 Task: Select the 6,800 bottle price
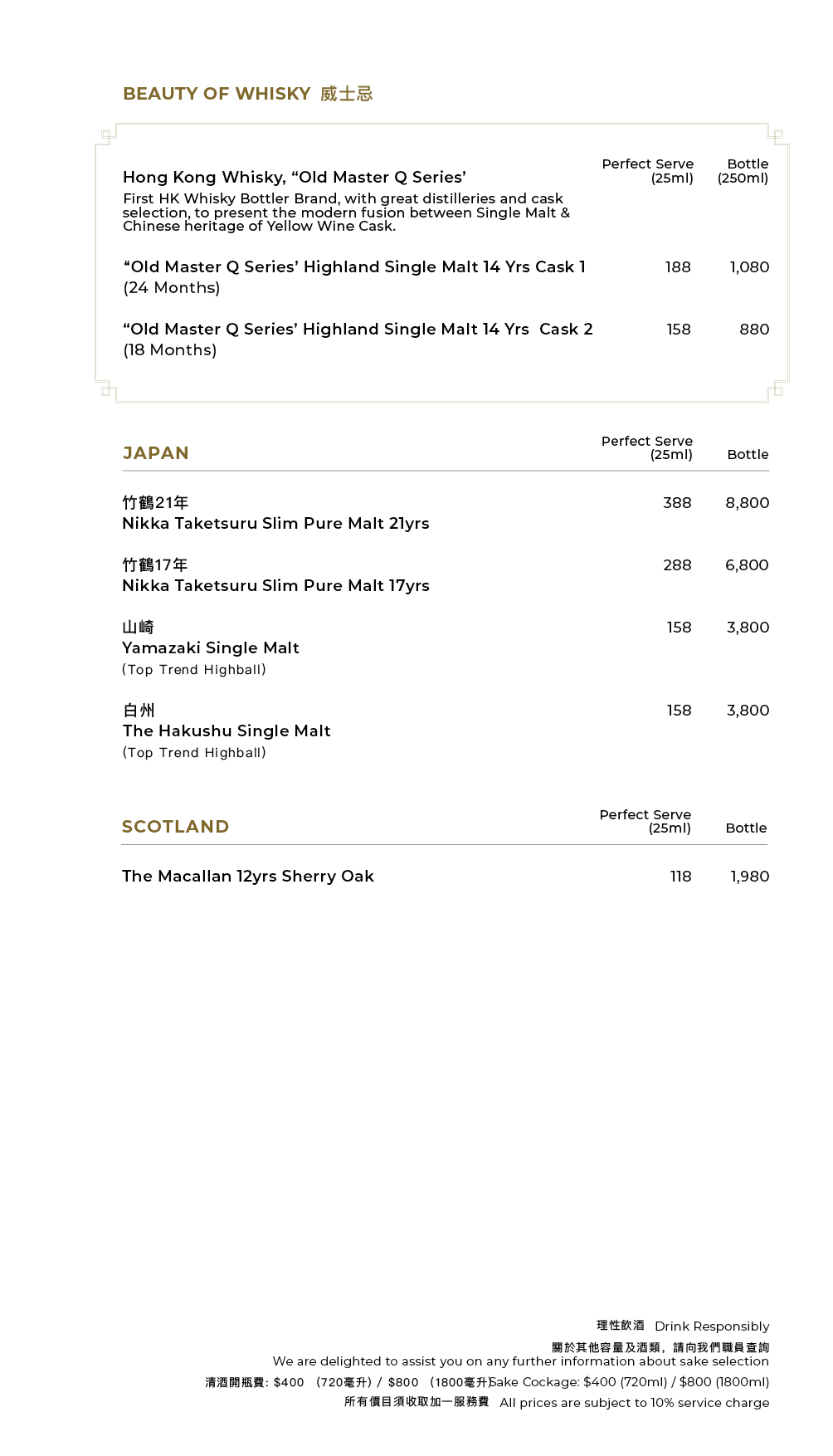pos(747,565)
